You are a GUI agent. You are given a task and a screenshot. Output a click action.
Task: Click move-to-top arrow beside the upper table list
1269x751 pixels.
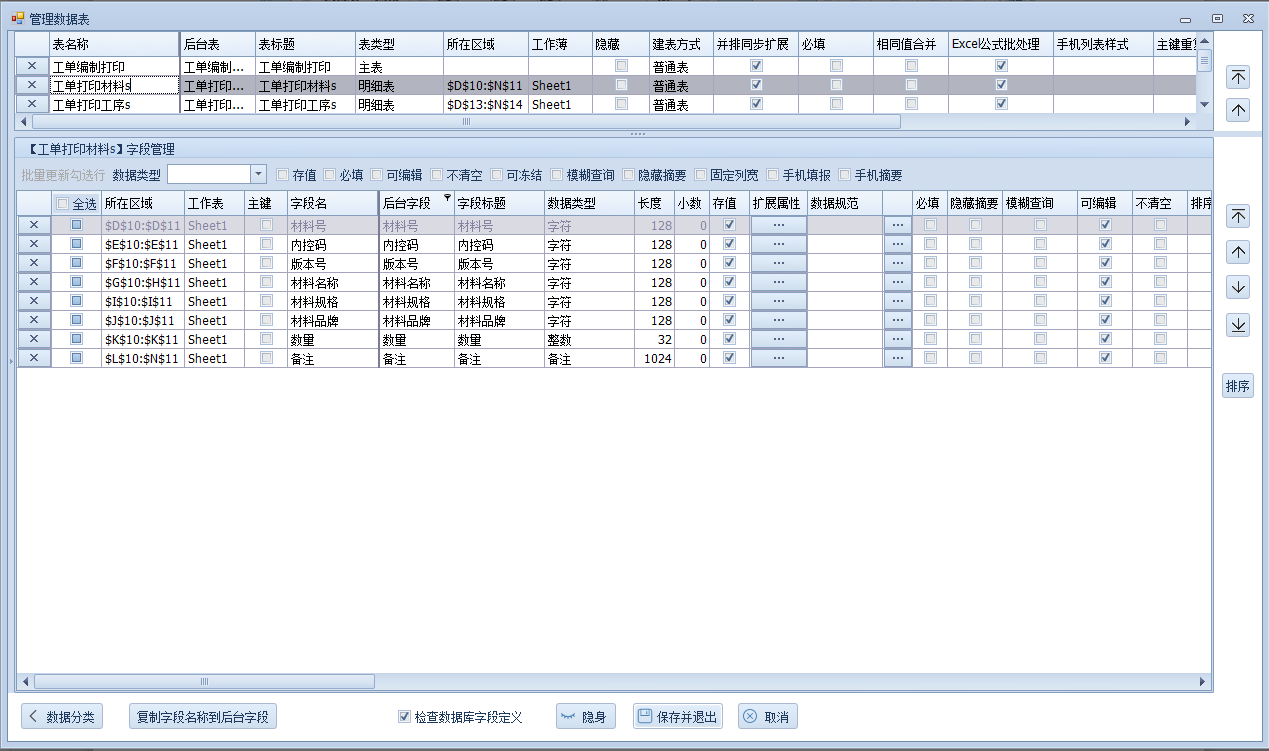[x=1238, y=77]
